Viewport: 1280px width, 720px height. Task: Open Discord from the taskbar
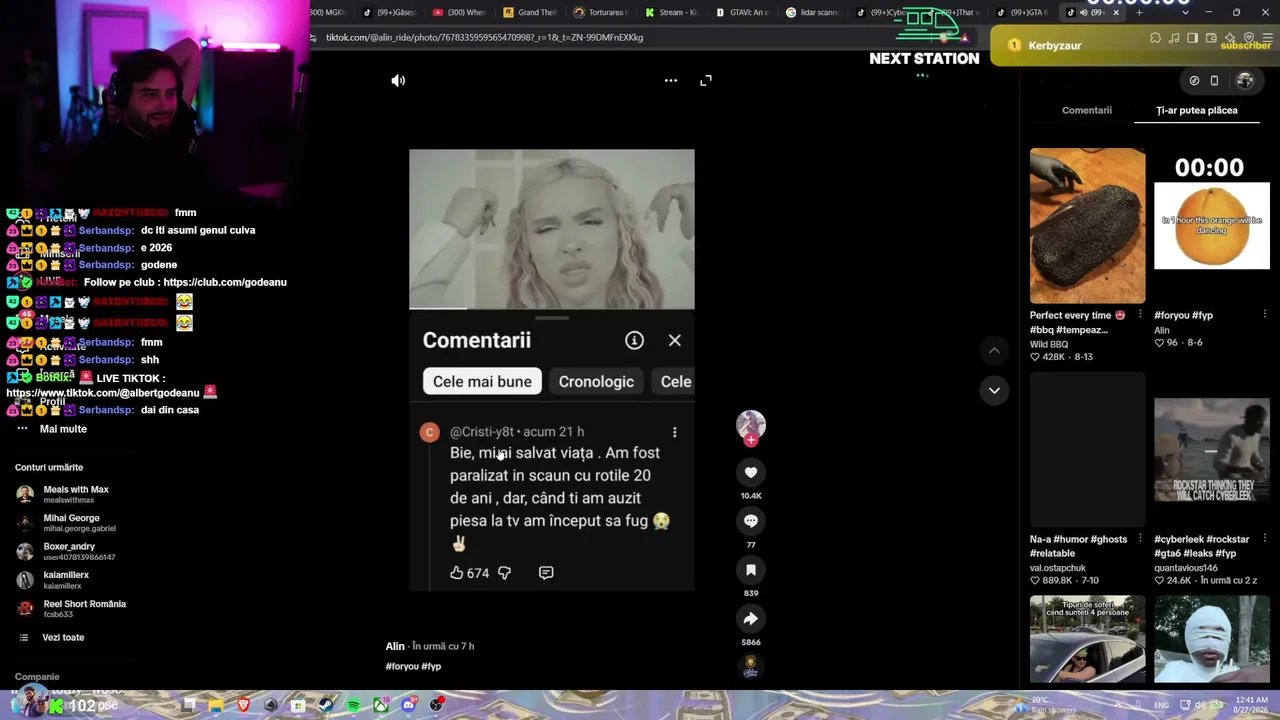pyautogui.click(x=408, y=706)
